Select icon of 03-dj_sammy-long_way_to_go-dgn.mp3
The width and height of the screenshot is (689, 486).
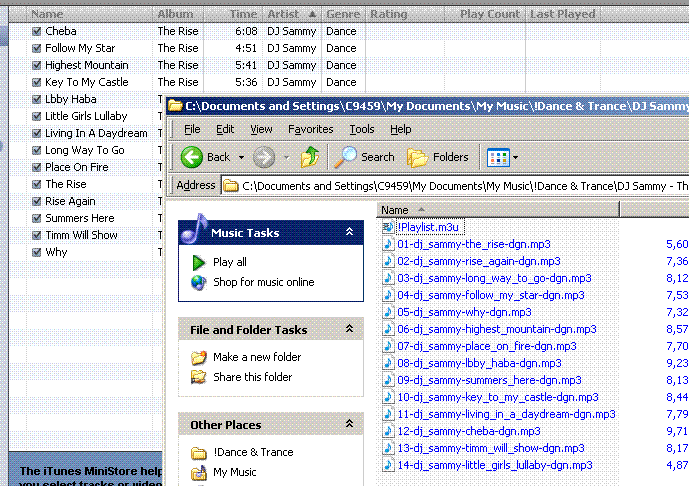click(388, 279)
